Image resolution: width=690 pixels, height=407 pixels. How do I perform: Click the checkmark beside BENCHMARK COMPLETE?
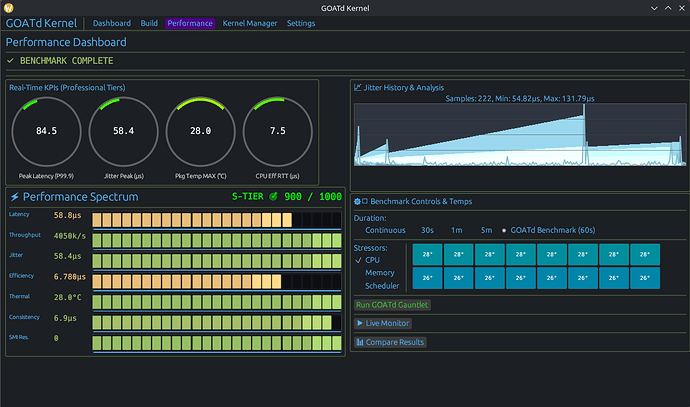[11, 61]
